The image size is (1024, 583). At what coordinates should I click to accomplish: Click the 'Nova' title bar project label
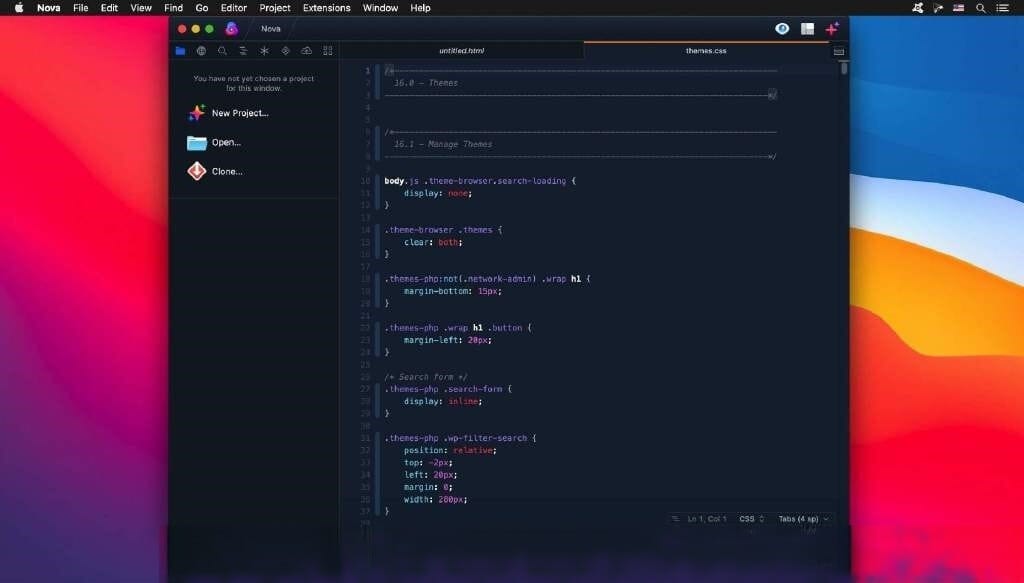(270, 29)
